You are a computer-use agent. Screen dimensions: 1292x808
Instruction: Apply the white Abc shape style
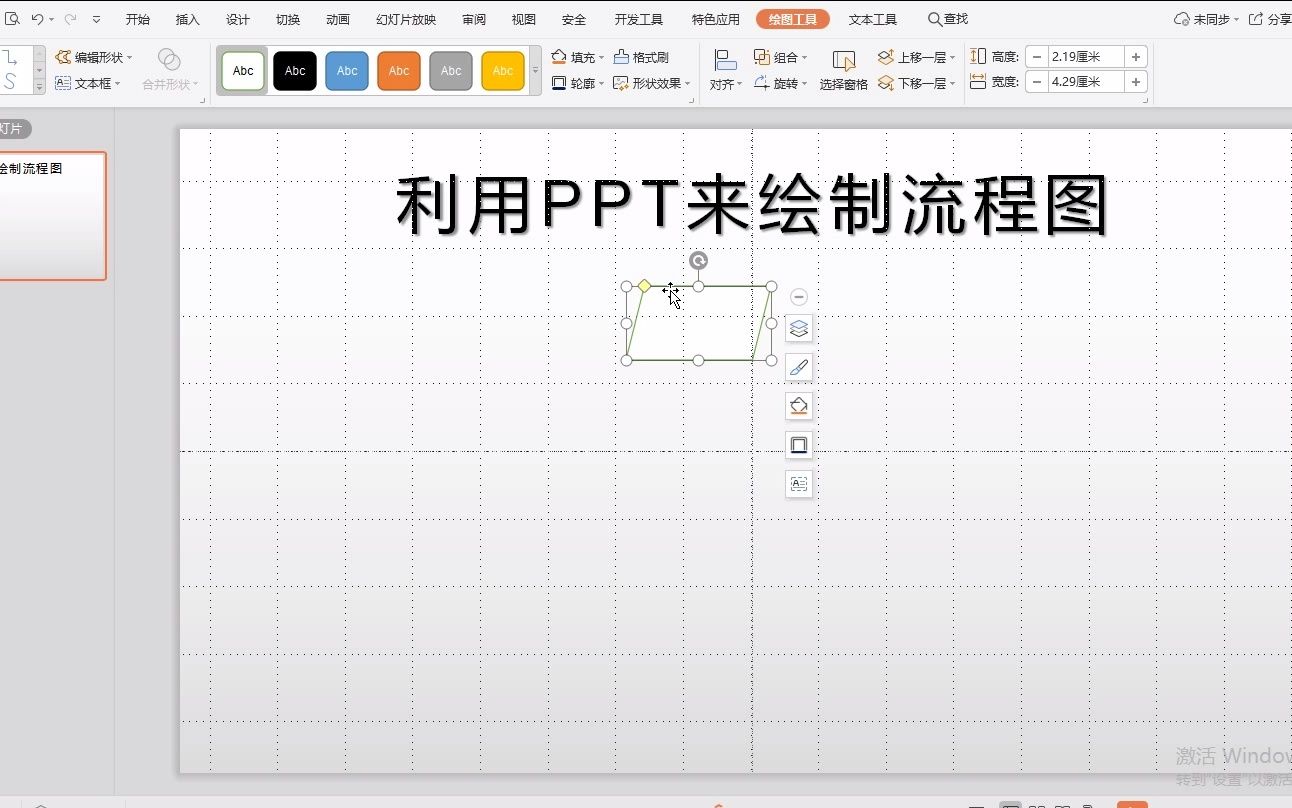tap(243, 71)
